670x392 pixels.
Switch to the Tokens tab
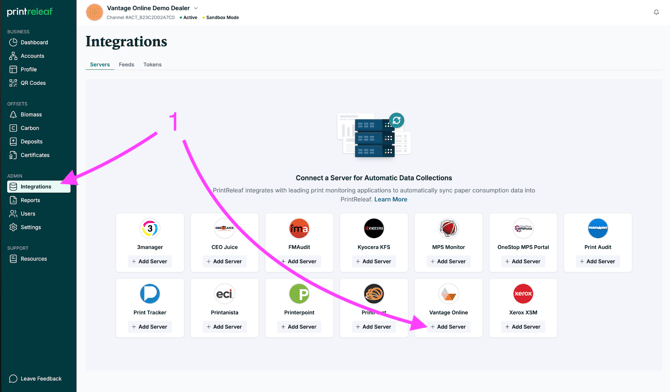153,65
